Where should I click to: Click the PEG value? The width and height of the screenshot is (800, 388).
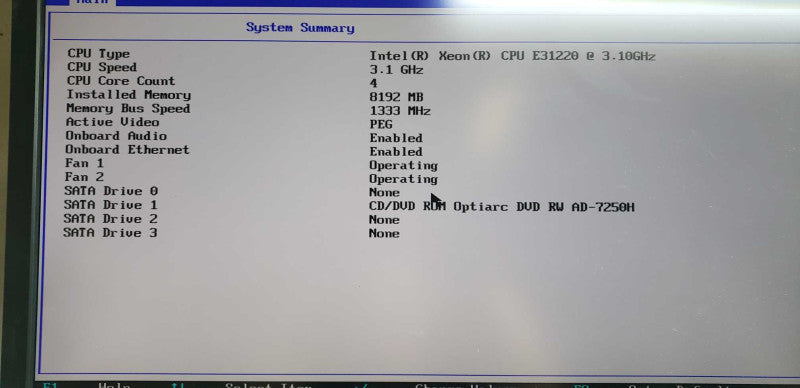(381, 125)
